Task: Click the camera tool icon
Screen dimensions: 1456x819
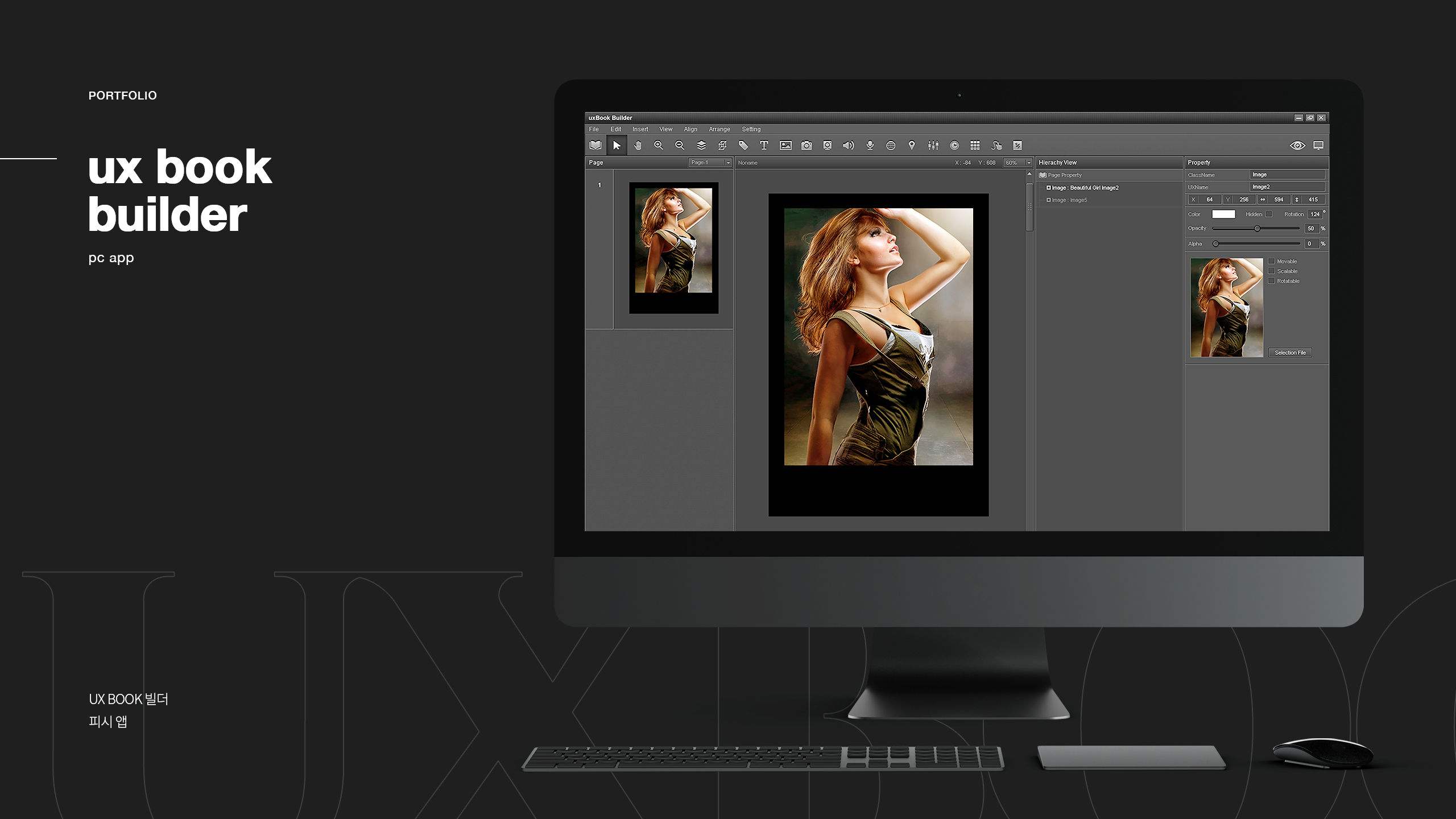Action: coord(806,146)
